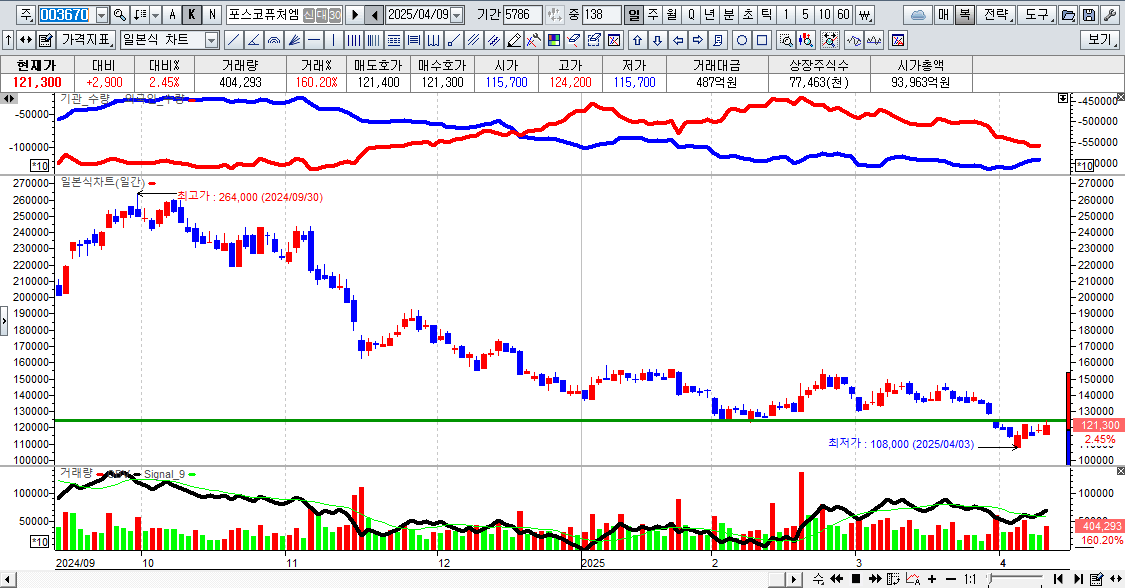Click the text note marker tool
This screenshot has width=1125, height=588.
tap(718, 40)
